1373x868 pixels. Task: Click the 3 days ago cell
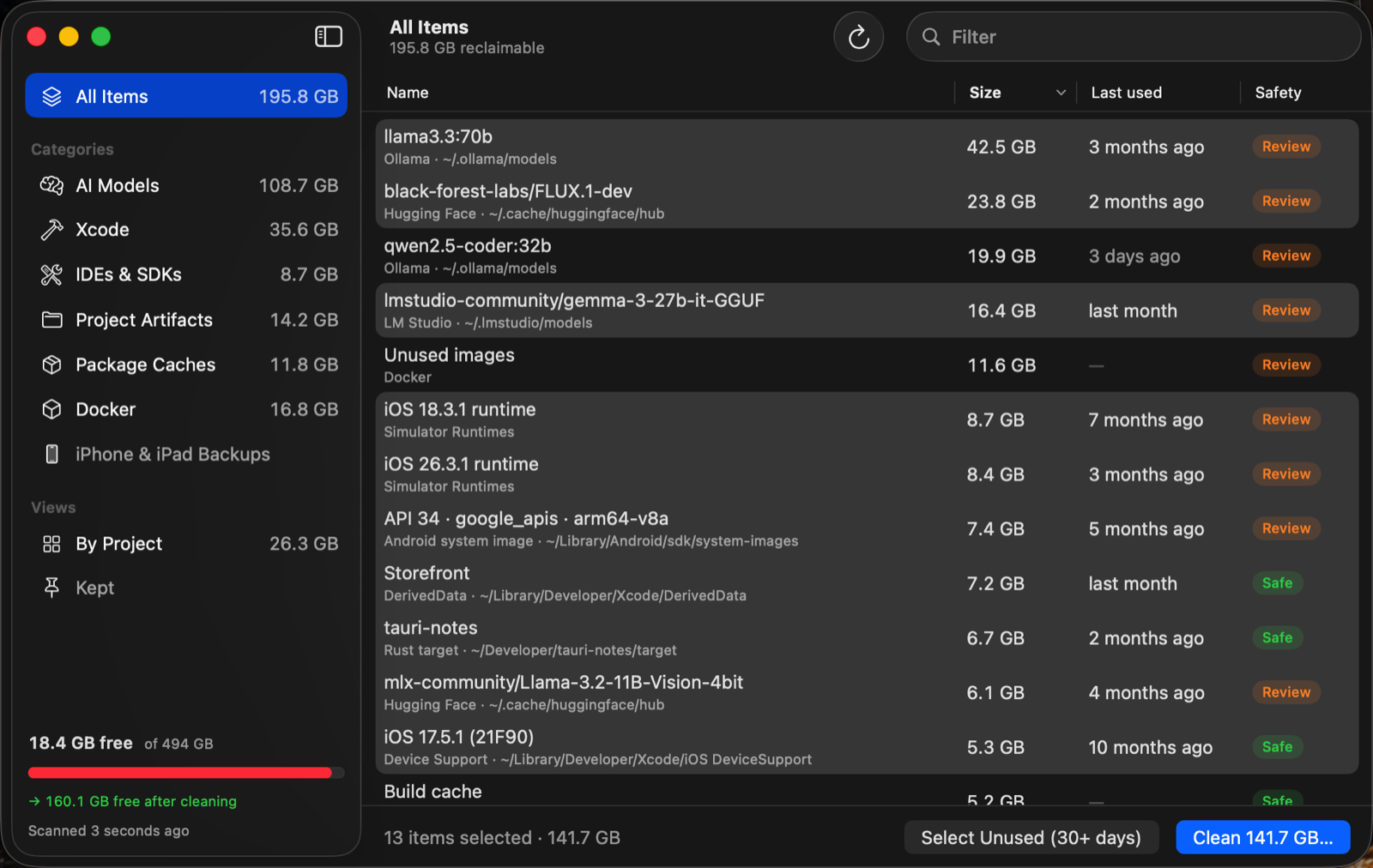[x=1134, y=256]
